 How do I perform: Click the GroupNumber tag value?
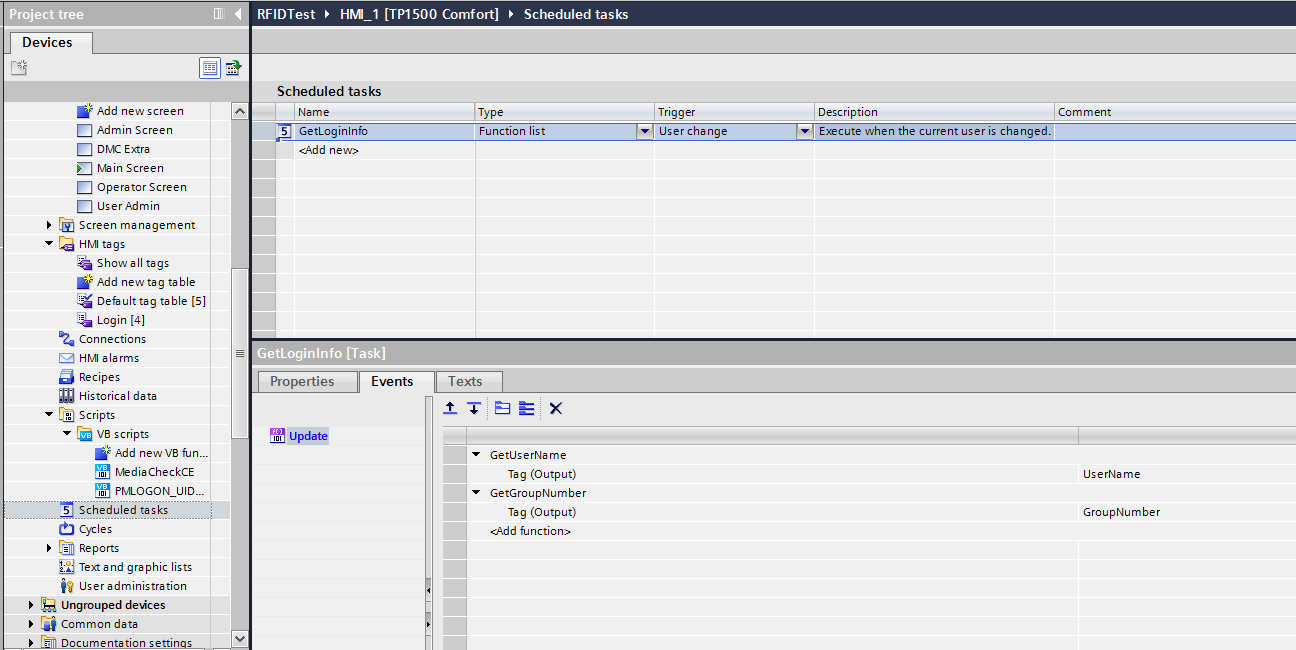click(1121, 512)
